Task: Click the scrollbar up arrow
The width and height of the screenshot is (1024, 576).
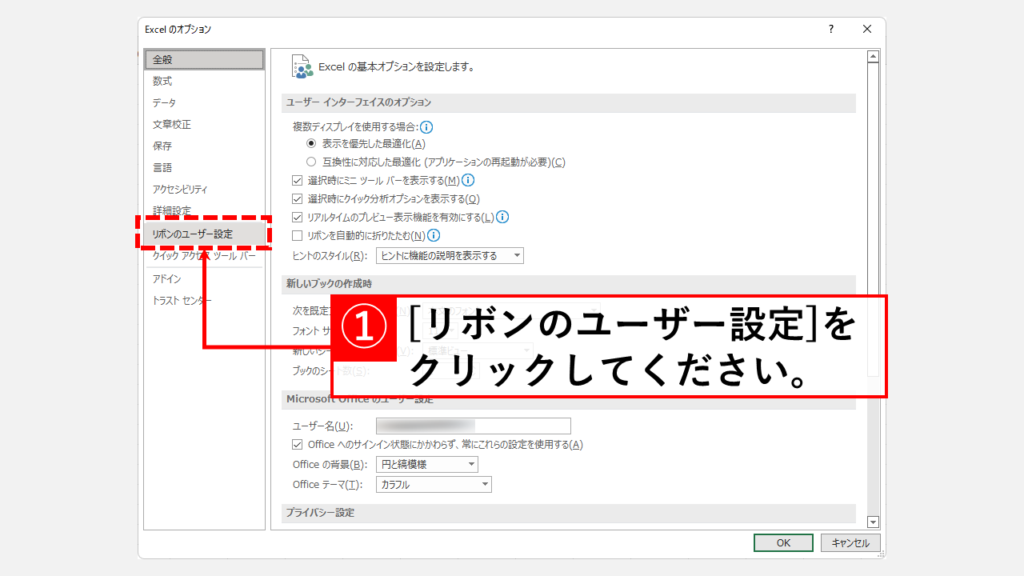Action: (872, 57)
